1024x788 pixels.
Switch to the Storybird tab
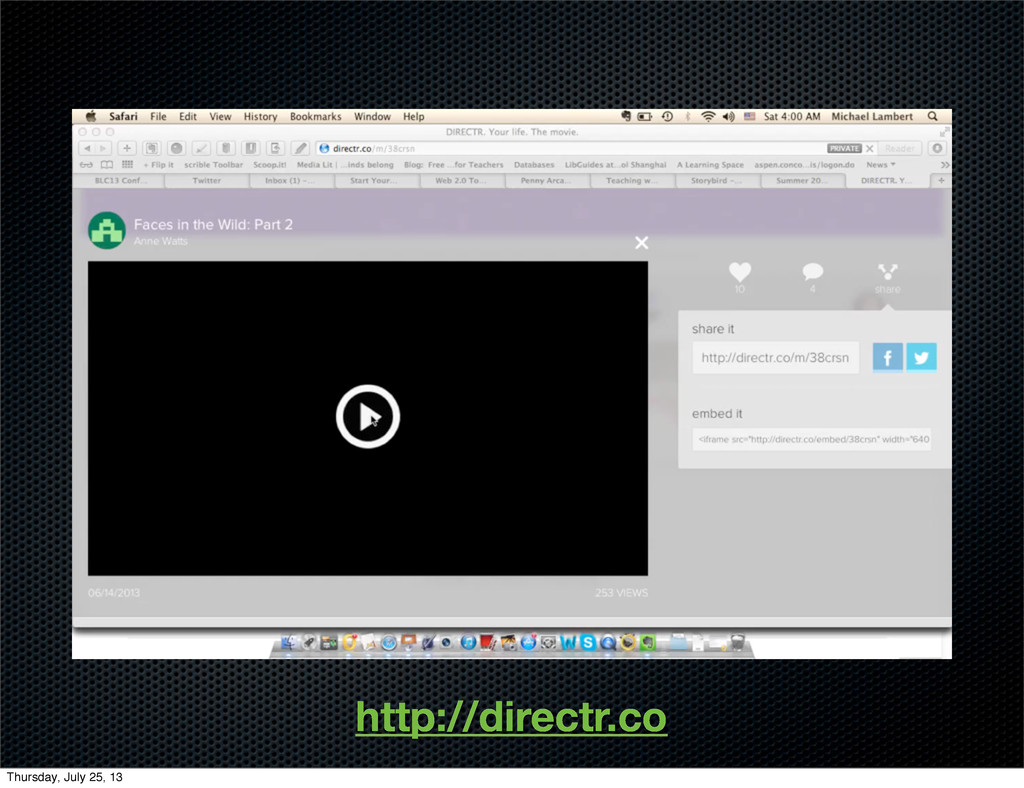(x=716, y=181)
